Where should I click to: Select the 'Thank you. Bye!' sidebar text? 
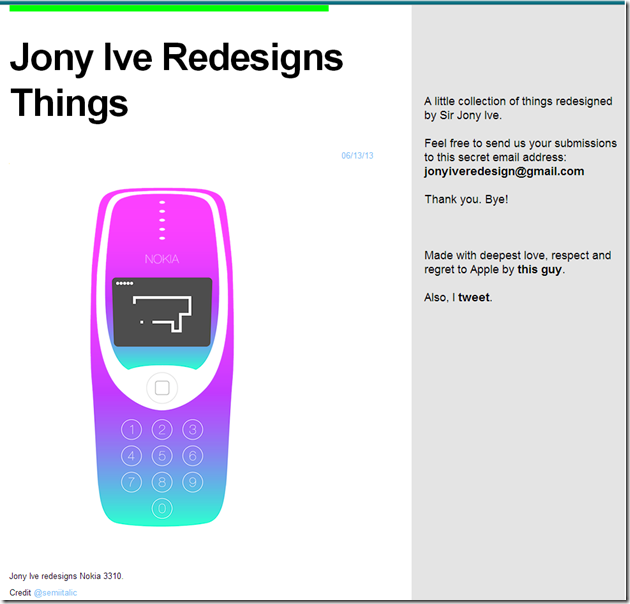[466, 199]
